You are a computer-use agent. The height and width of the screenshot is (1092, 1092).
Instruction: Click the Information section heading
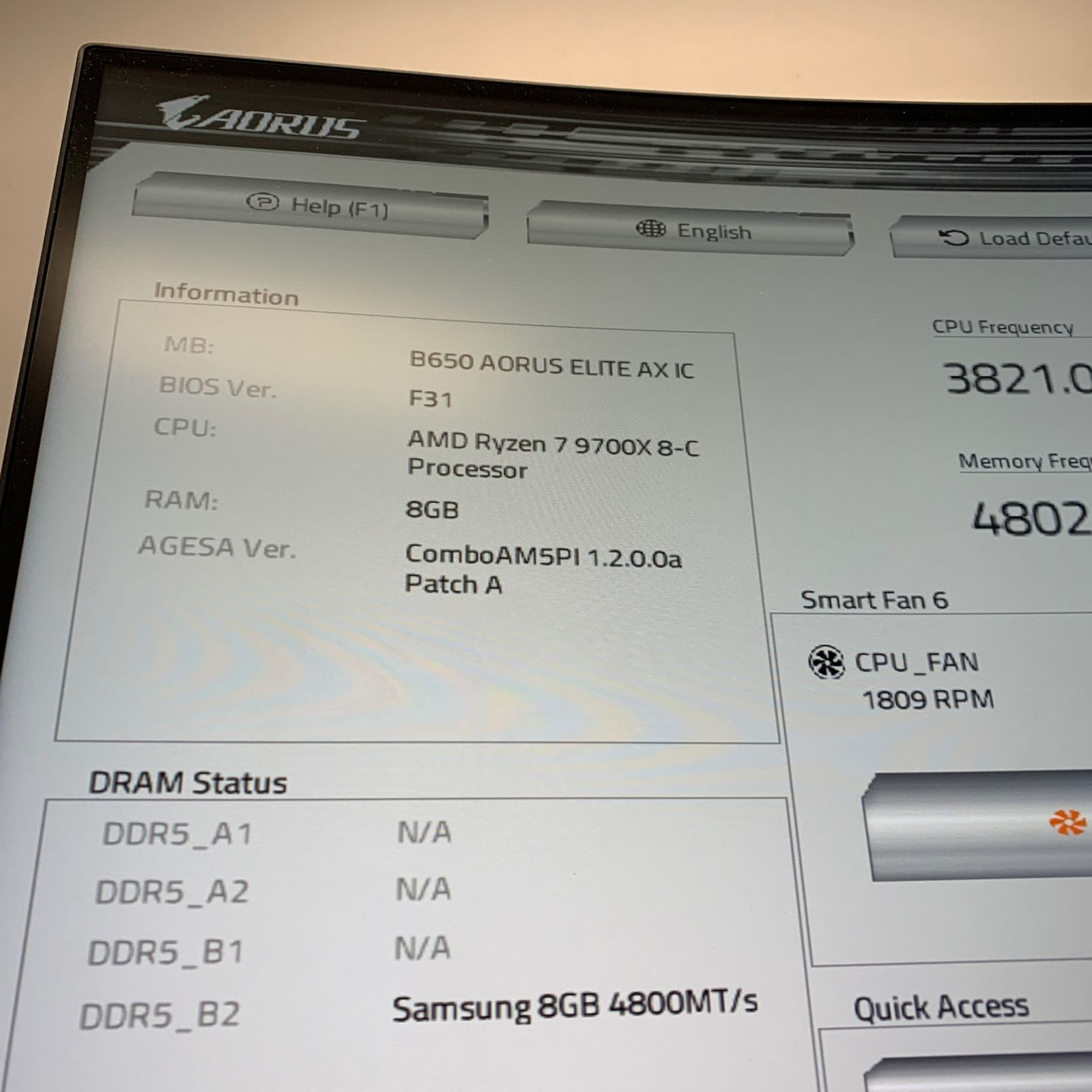click(x=226, y=293)
